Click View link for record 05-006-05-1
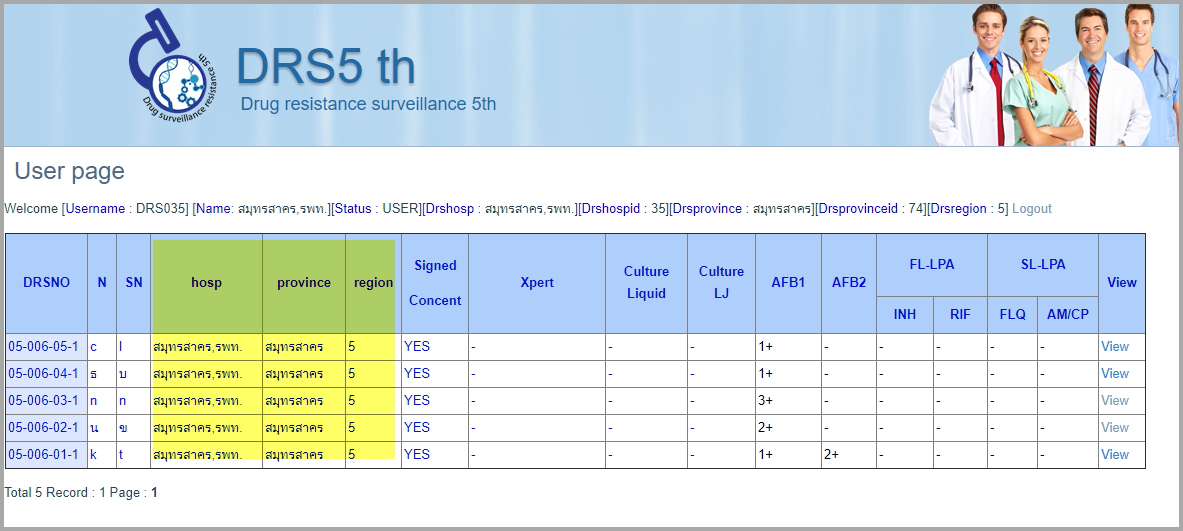The height and width of the screenshot is (531, 1183). click(1114, 347)
